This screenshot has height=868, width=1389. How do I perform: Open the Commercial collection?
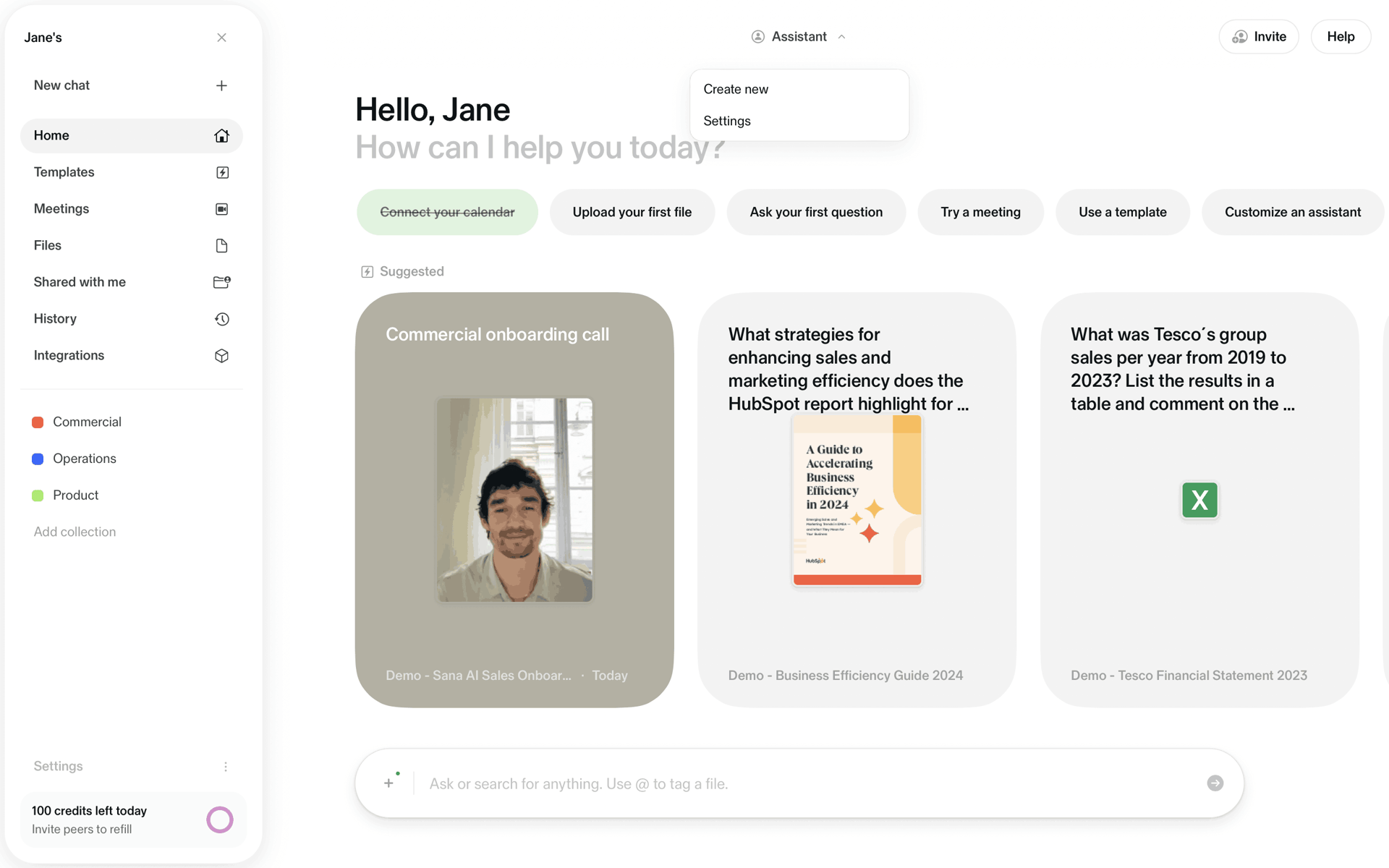click(132, 422)
